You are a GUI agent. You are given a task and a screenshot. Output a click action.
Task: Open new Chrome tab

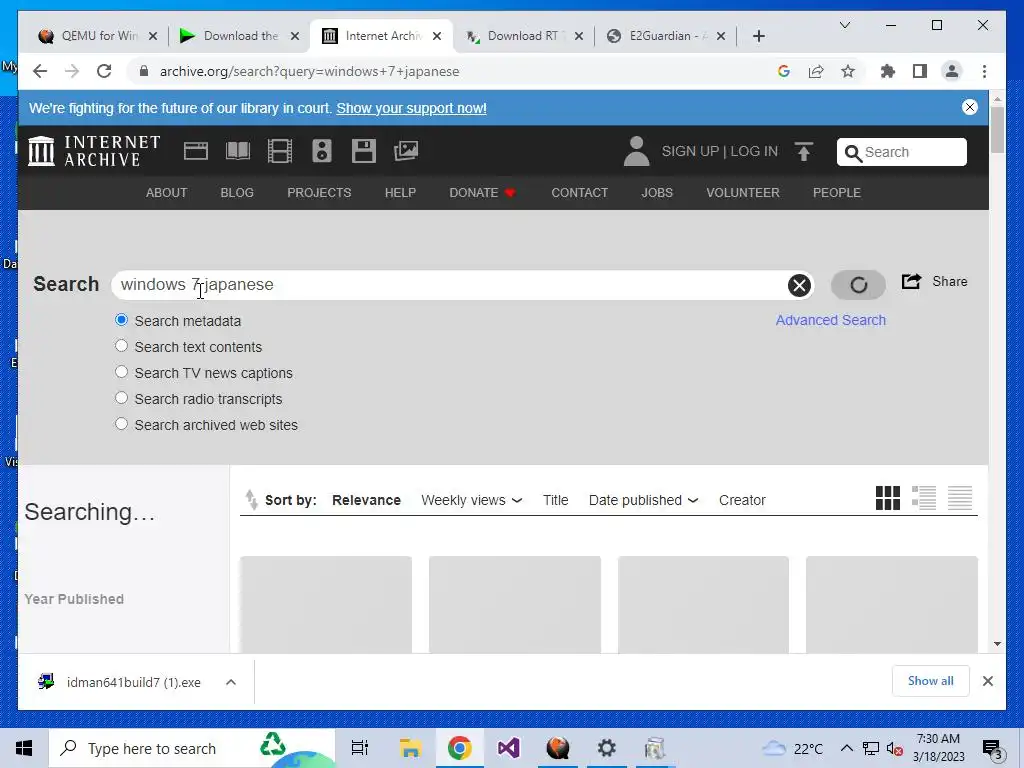tap(758, 36)
